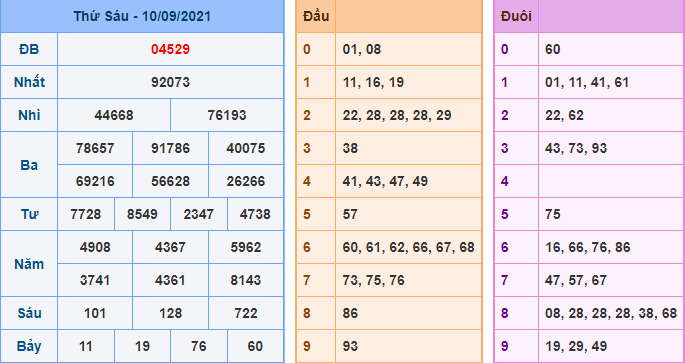Viewport: 685px width, 363px height.
Task: Select third prize number 78657
Action: click(x=95, y=148)
